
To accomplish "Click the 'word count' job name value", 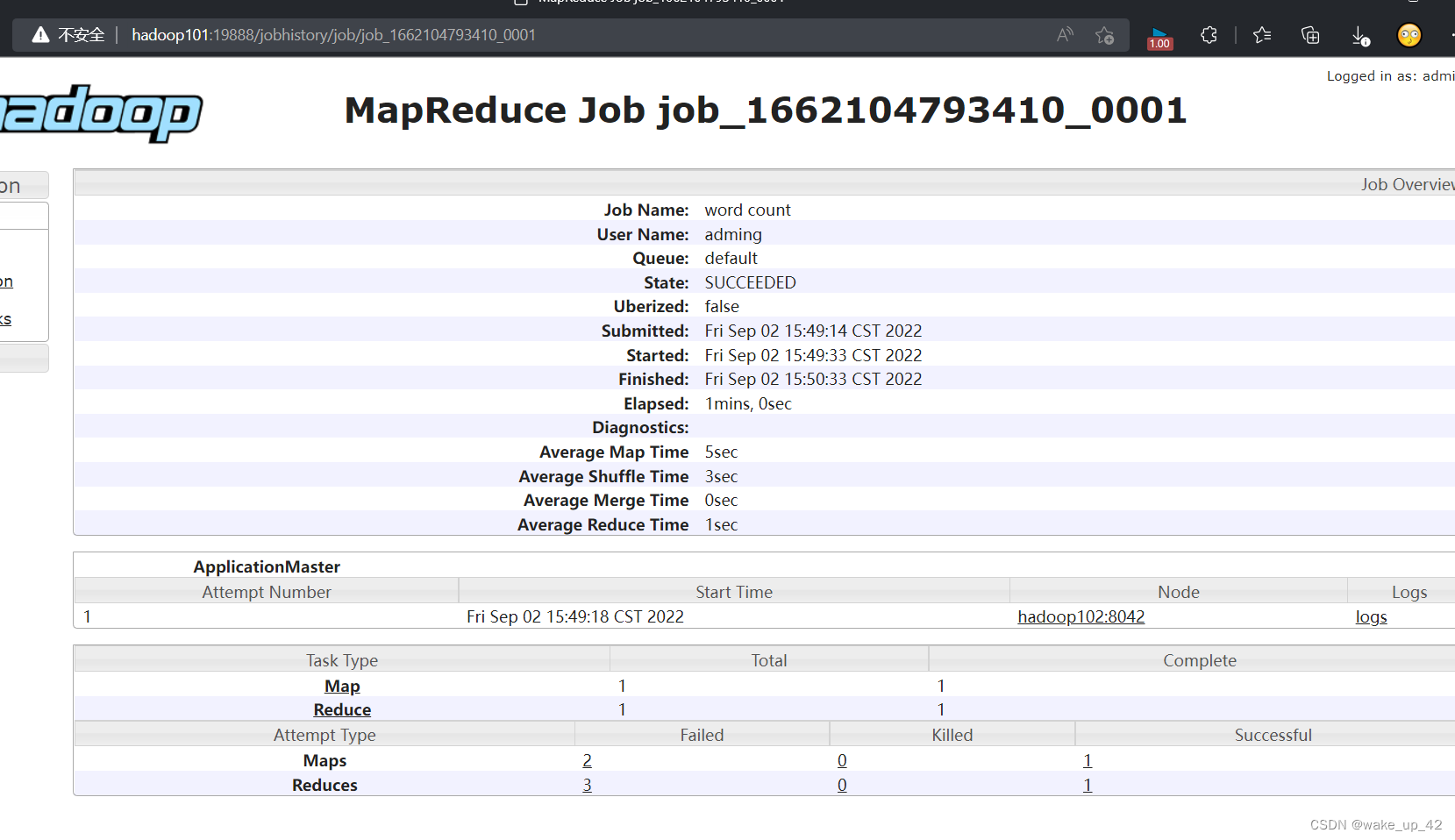I will point(747,210).
